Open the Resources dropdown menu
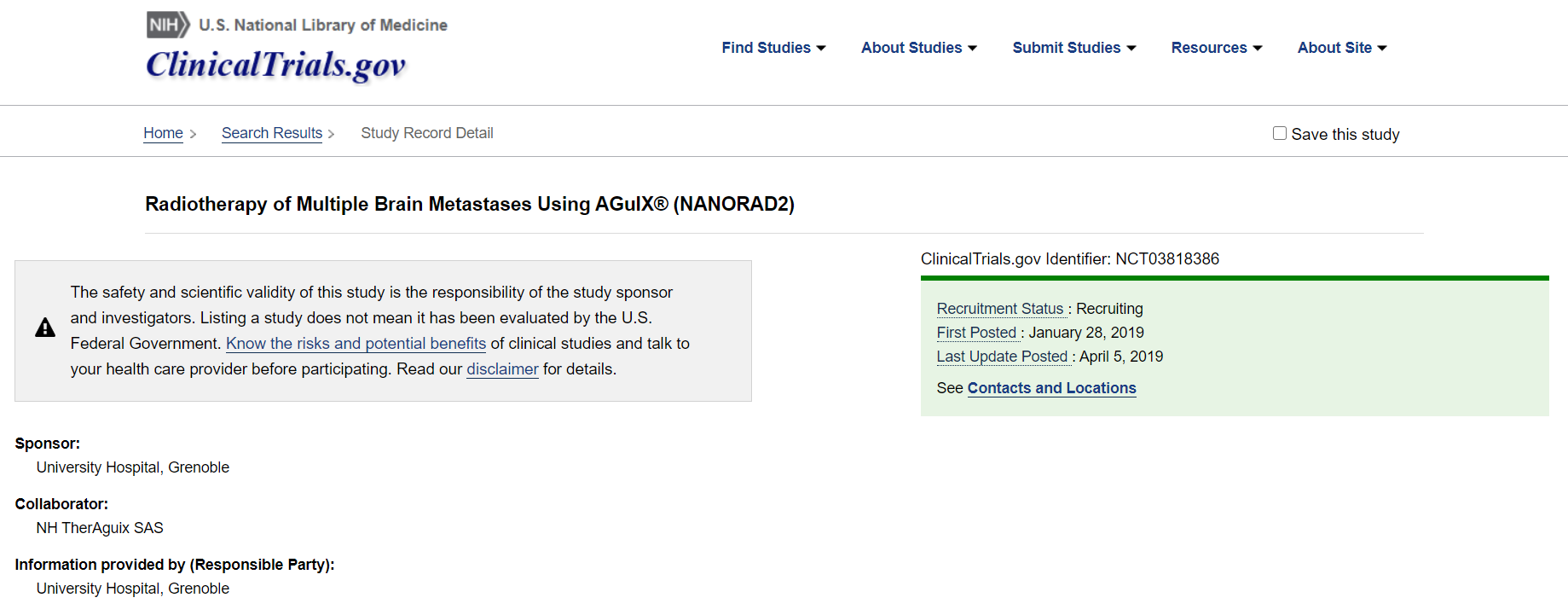This screenshot has width=1568, height=615. coord(1217,48)
